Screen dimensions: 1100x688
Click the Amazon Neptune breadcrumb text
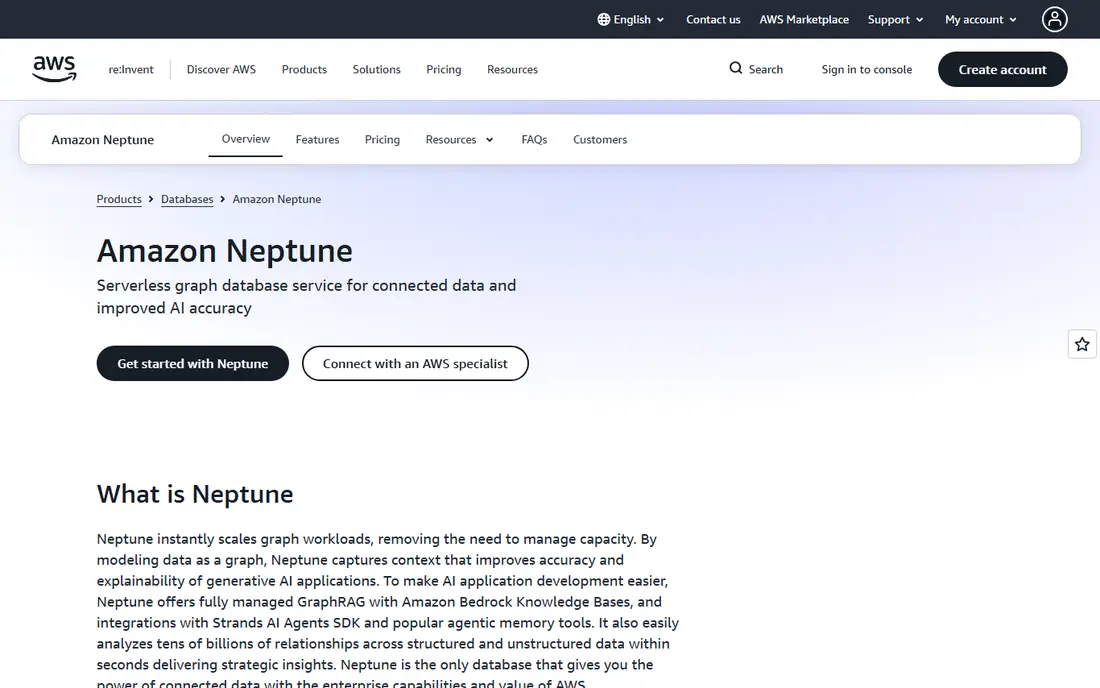pos(276,199)
